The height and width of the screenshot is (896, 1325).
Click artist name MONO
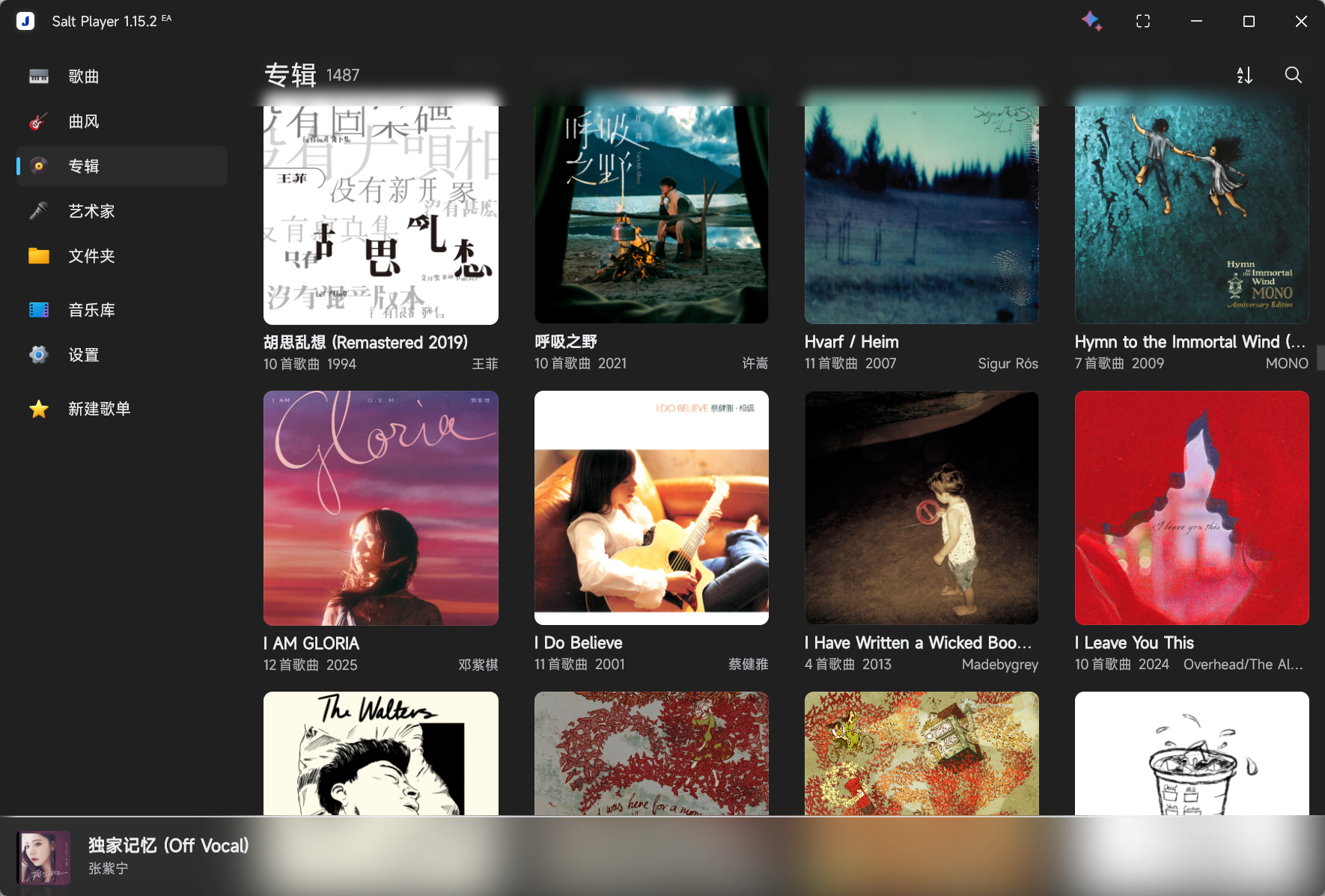click(1287, 363)
